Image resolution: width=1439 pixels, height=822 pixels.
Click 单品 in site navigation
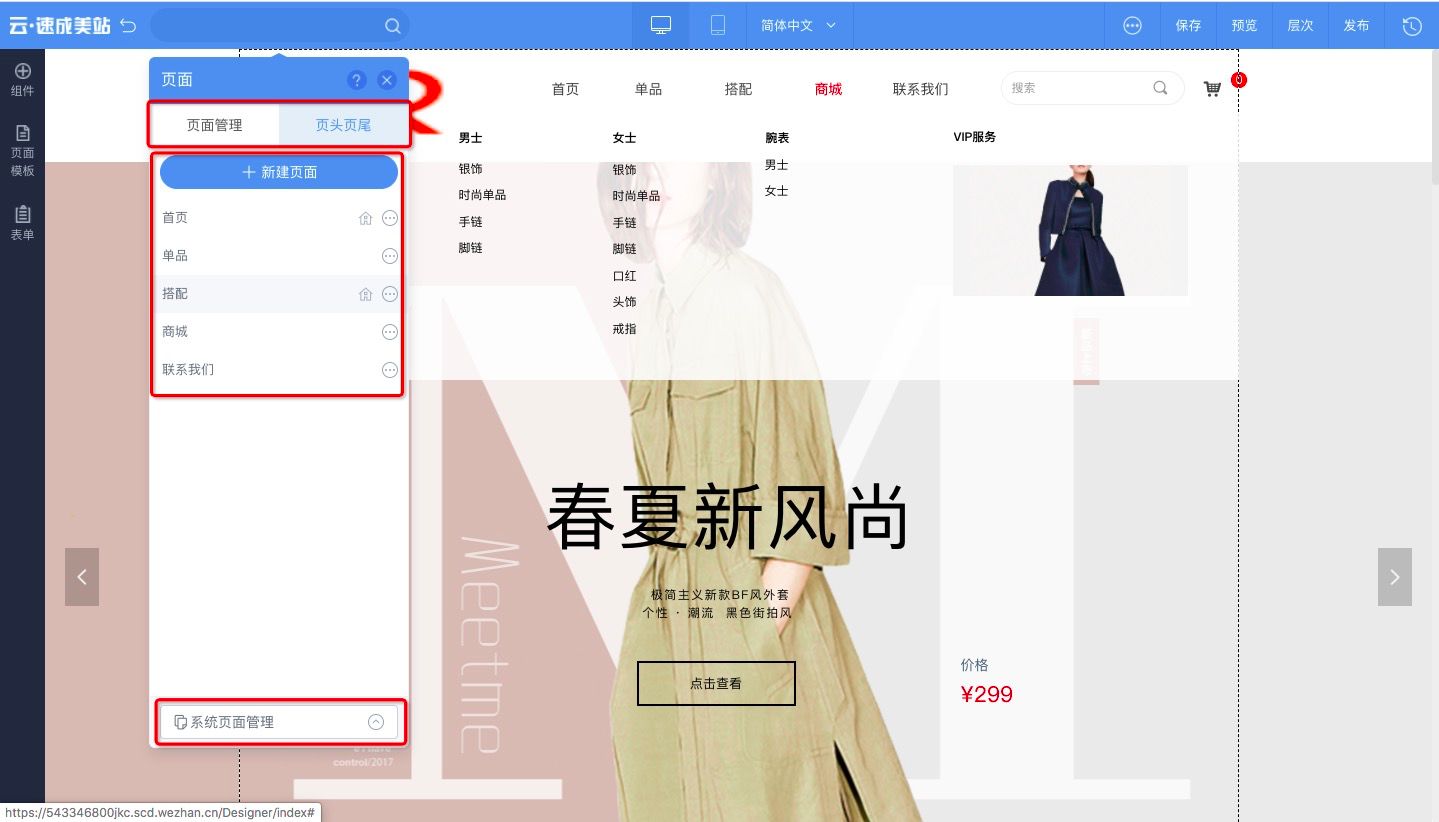tap(648, 89)
